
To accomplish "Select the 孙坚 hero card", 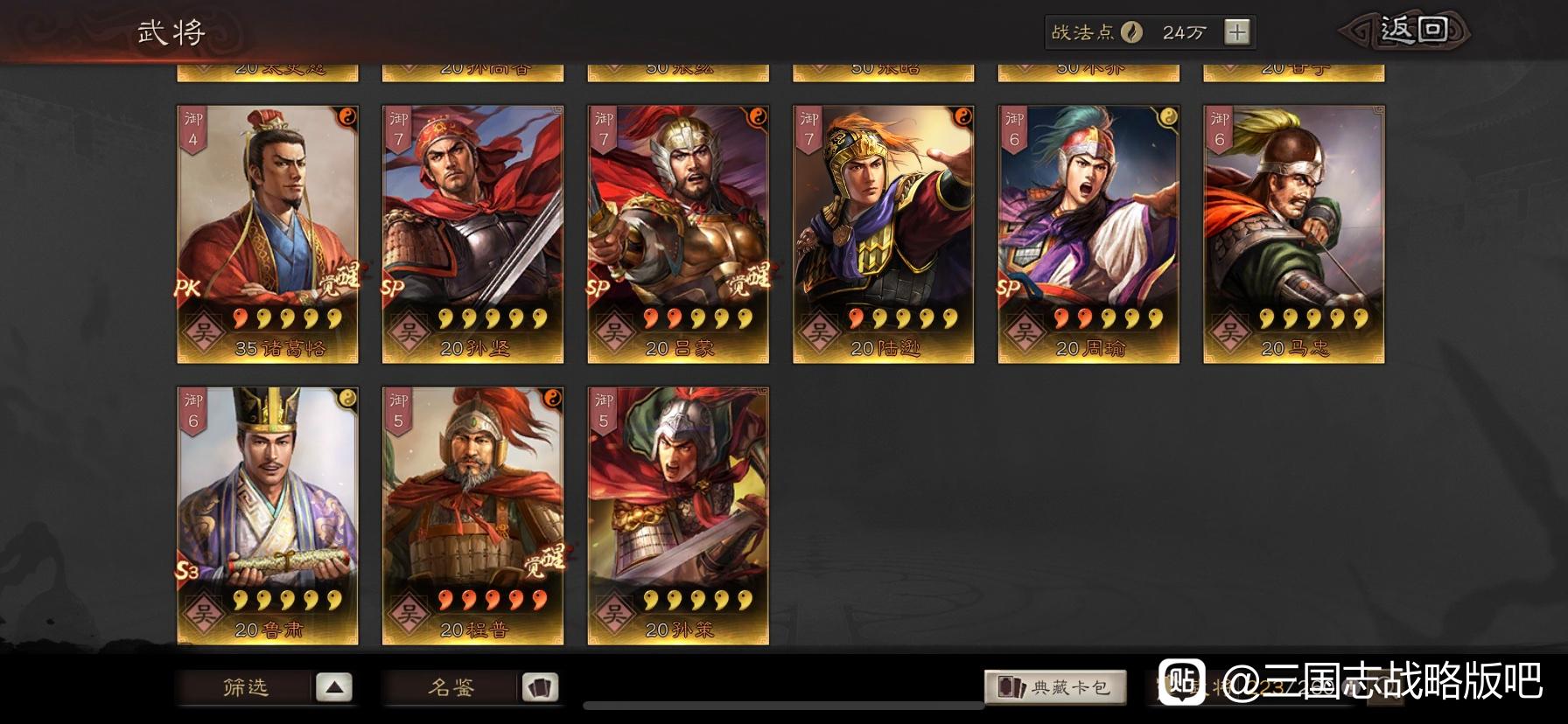I will [x=472, y=234].
